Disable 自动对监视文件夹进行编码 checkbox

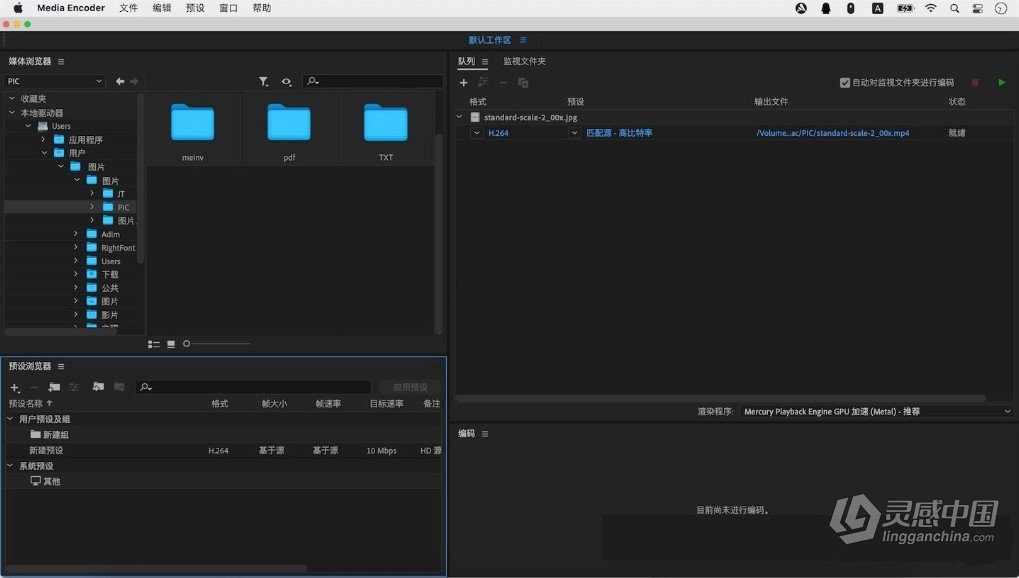844,83
